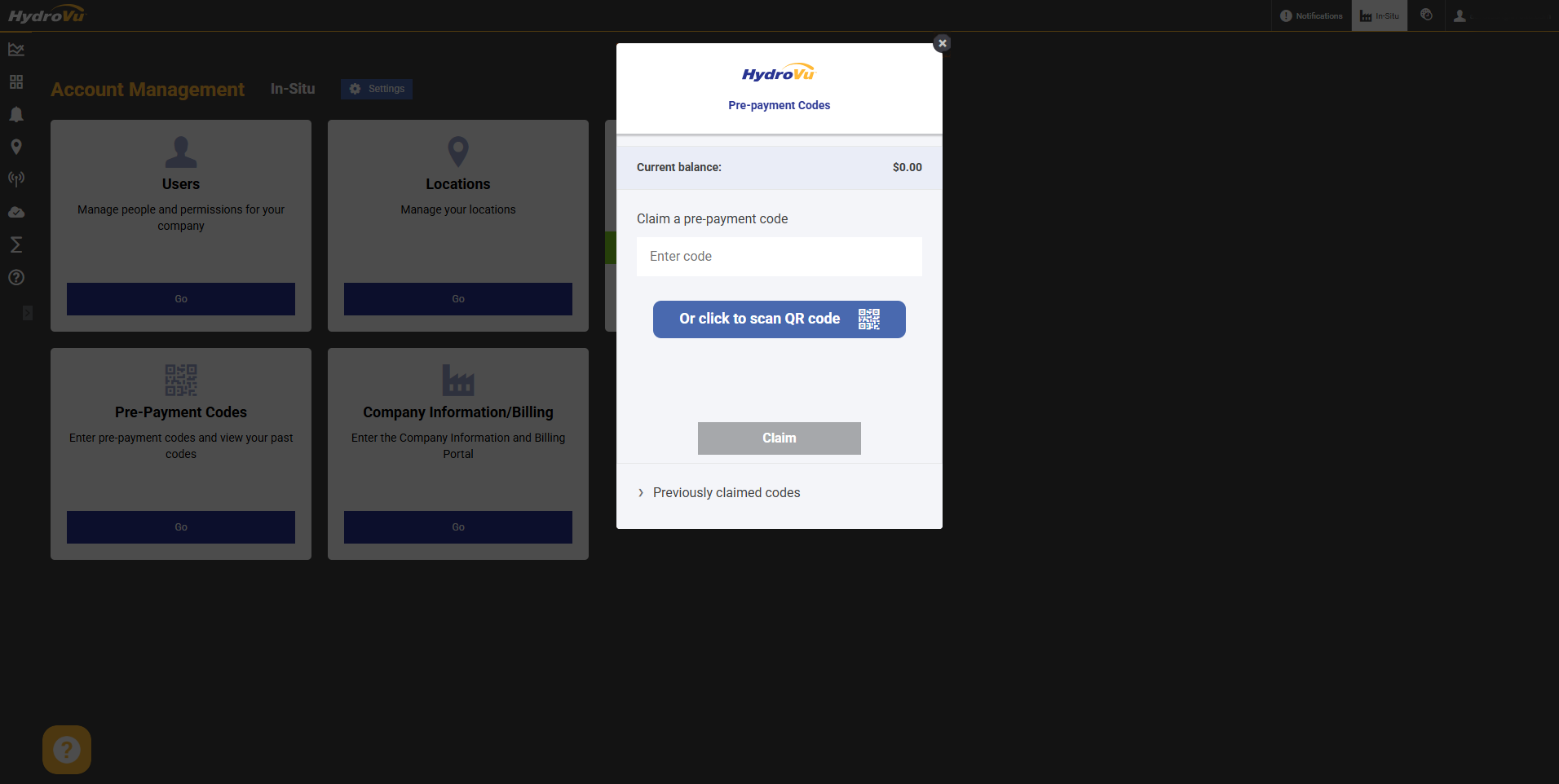The height and width of the screenshot is (784, 1559).
Task: Close the Pre-payment Codes dialog
Action: [942, 43]
